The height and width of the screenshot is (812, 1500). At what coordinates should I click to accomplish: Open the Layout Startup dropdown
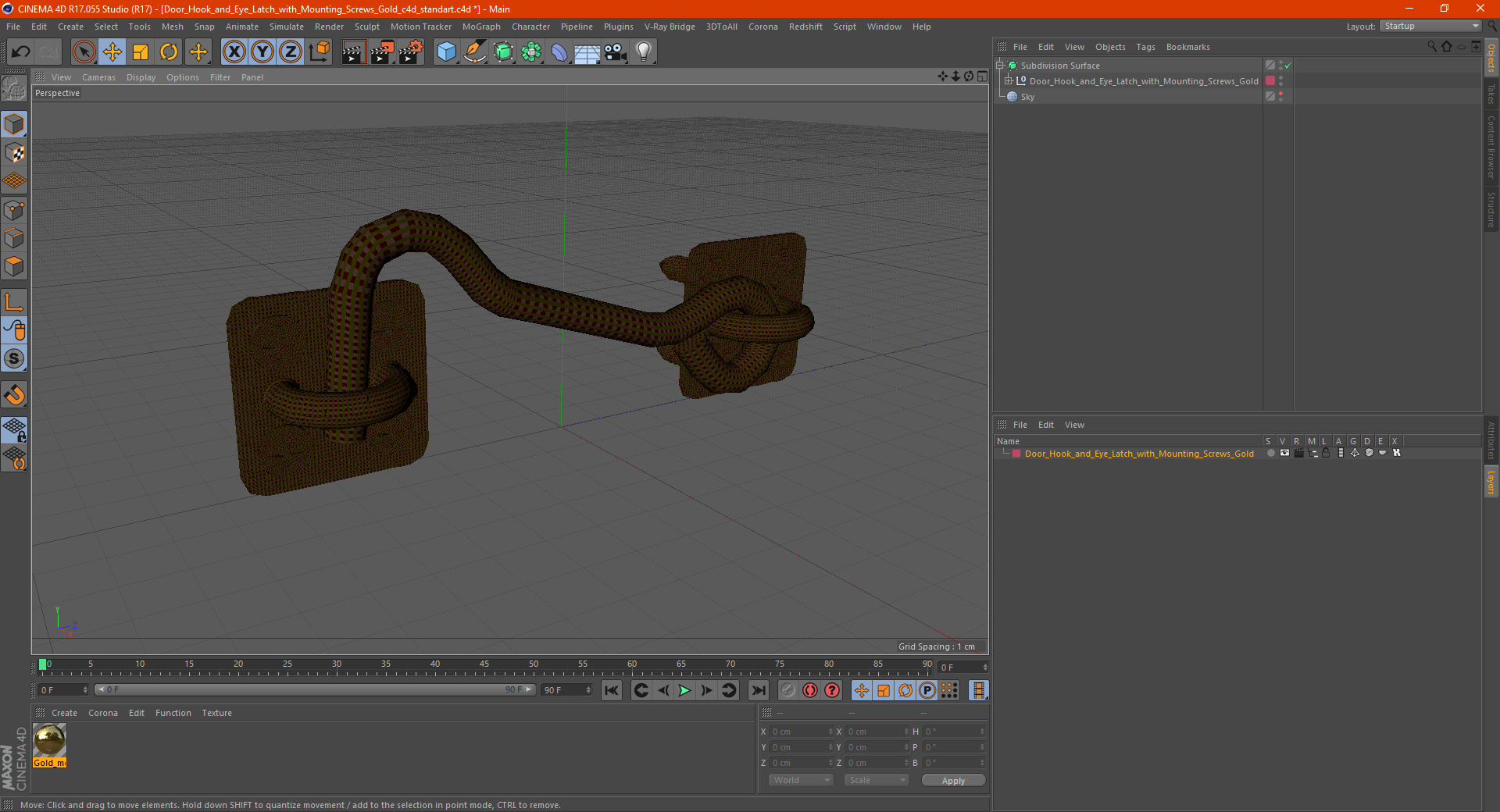(1430, 26)
